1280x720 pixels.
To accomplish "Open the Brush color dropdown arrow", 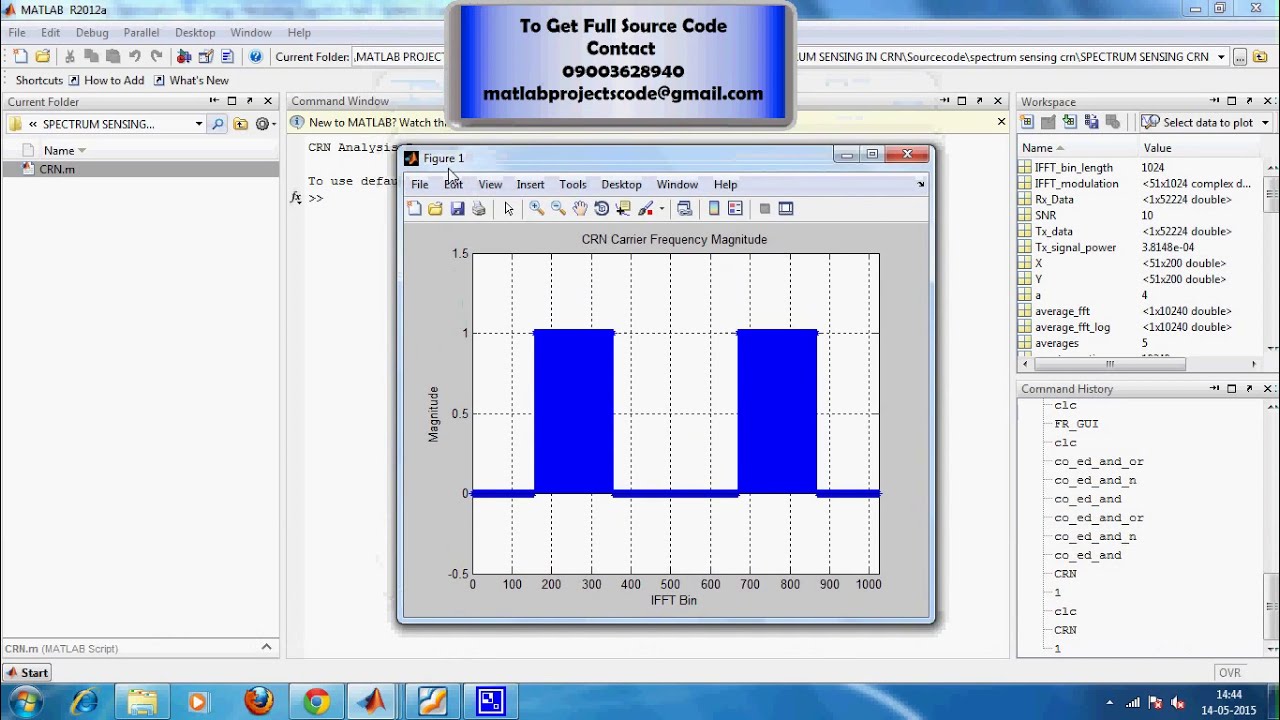I will pyautogui.click(x=661, y=209).
